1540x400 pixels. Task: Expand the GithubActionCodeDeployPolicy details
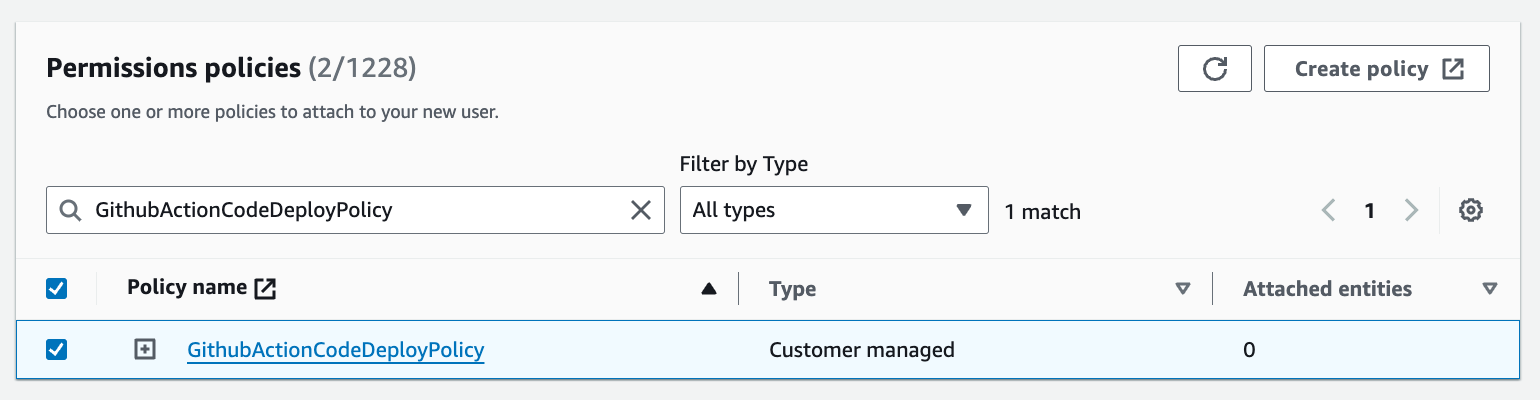click(x=146, y=350)
